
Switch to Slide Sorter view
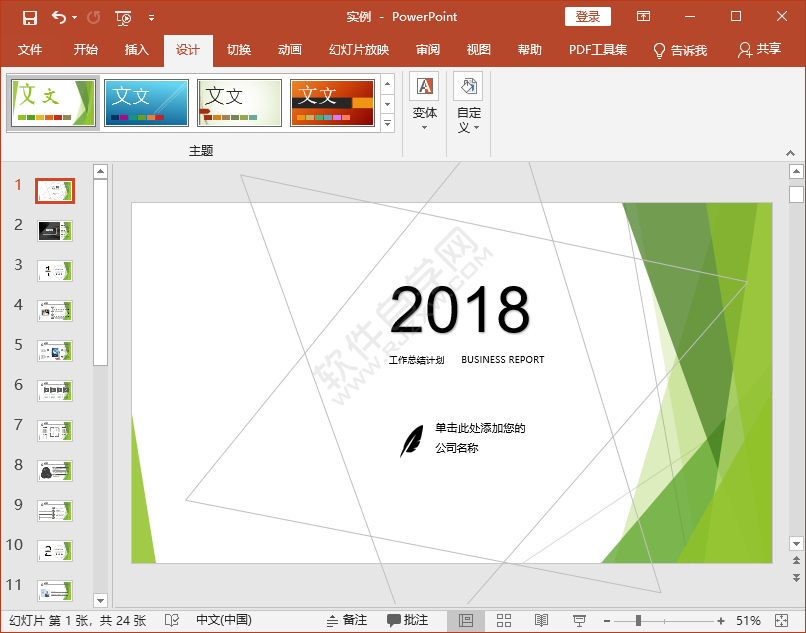(504, 620)
